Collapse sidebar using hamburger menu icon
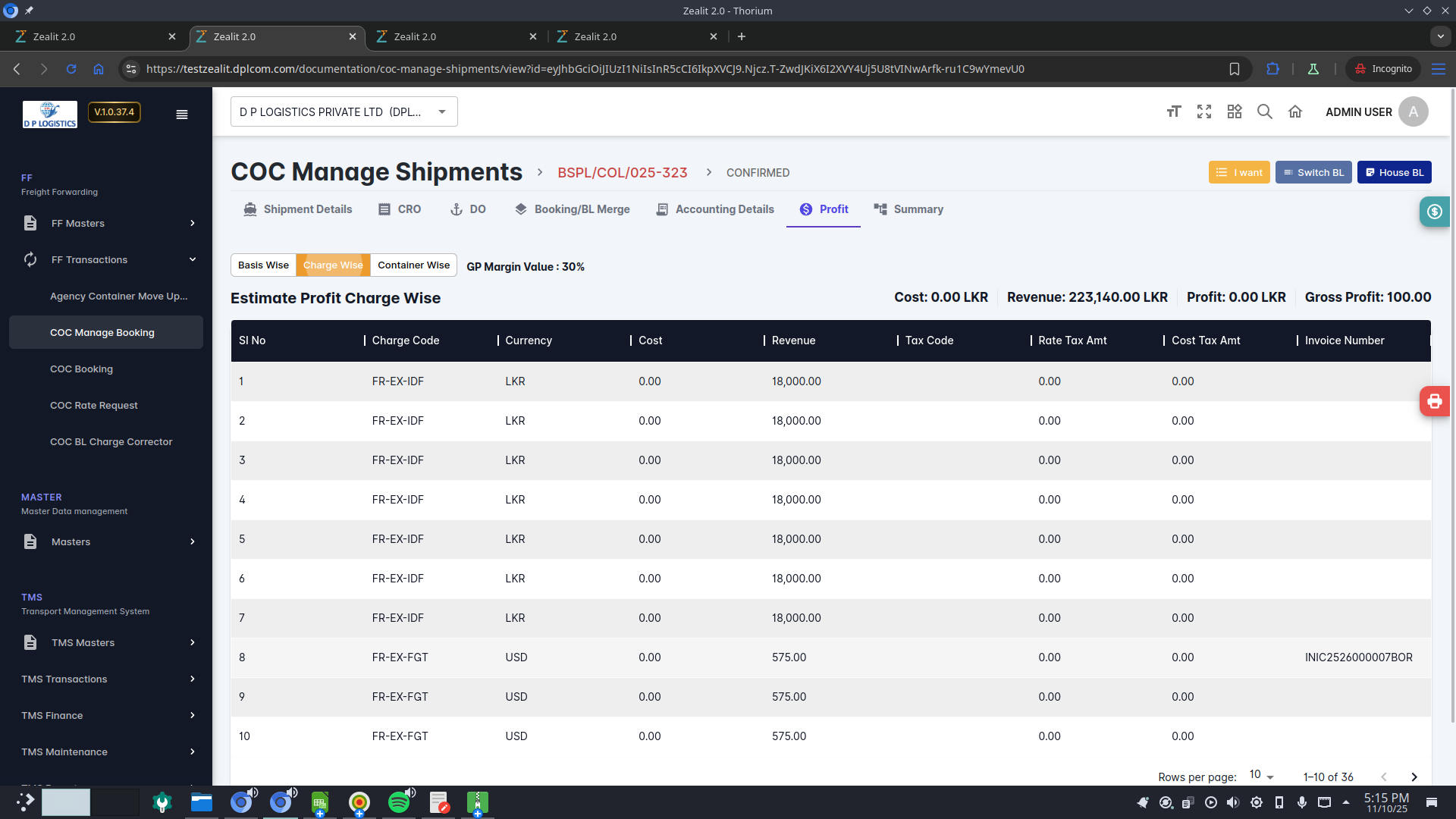This screenshot has width=1456, height=819. 182,115
